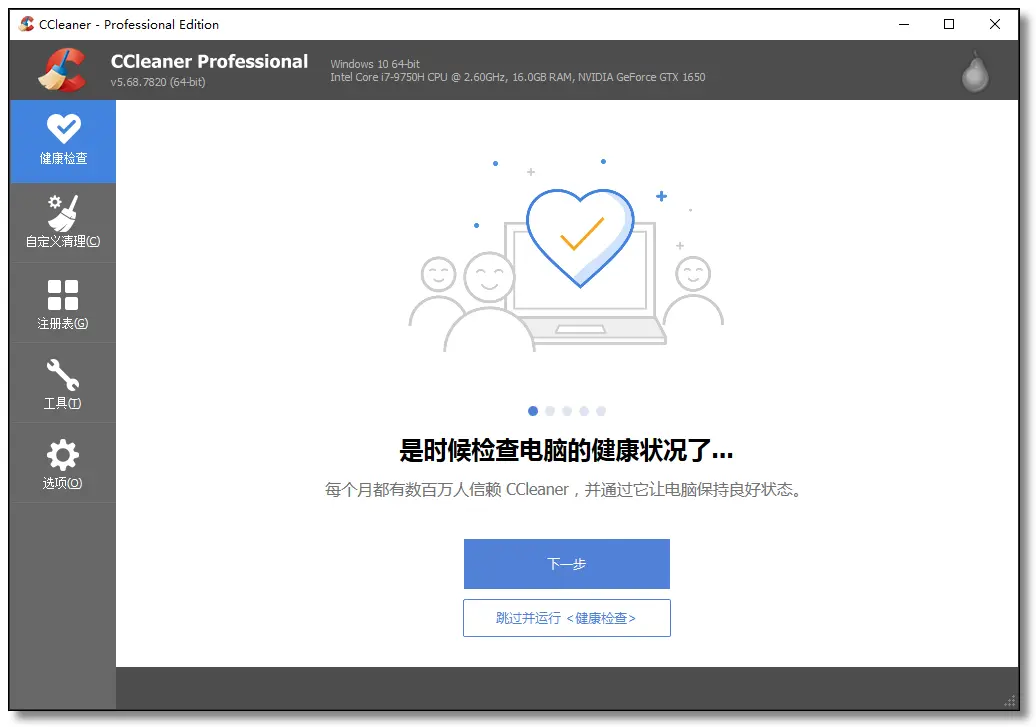Go to the third carousel page dot
Viewport: 1036px width, 727px height.
click(x=567, y=411)
